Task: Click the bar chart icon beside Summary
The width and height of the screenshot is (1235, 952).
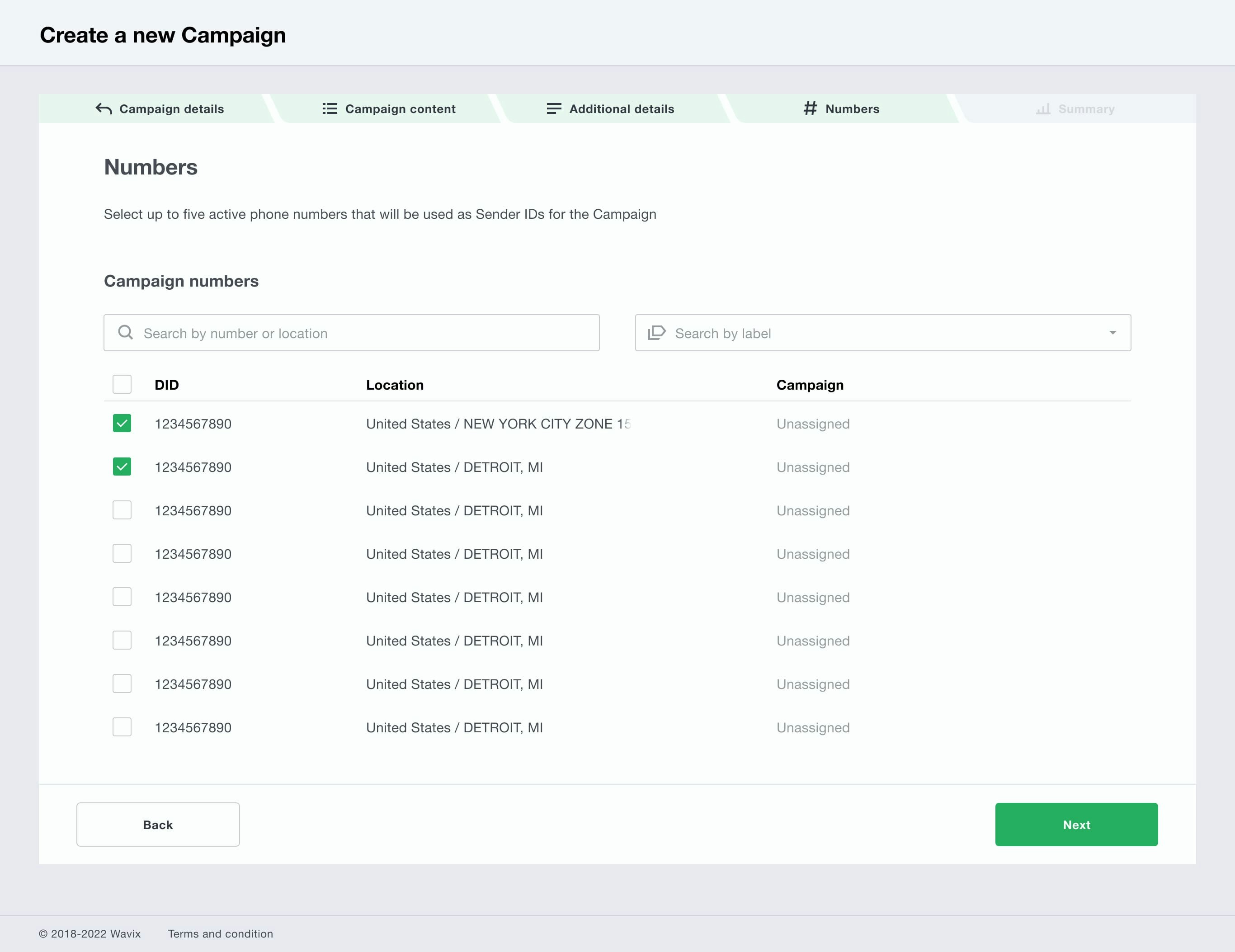Action: pos(1043,108)
